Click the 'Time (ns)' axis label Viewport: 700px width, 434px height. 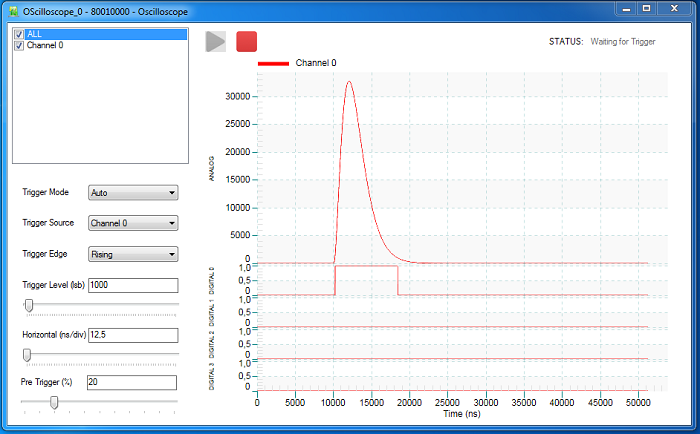[x=462, y=414]
